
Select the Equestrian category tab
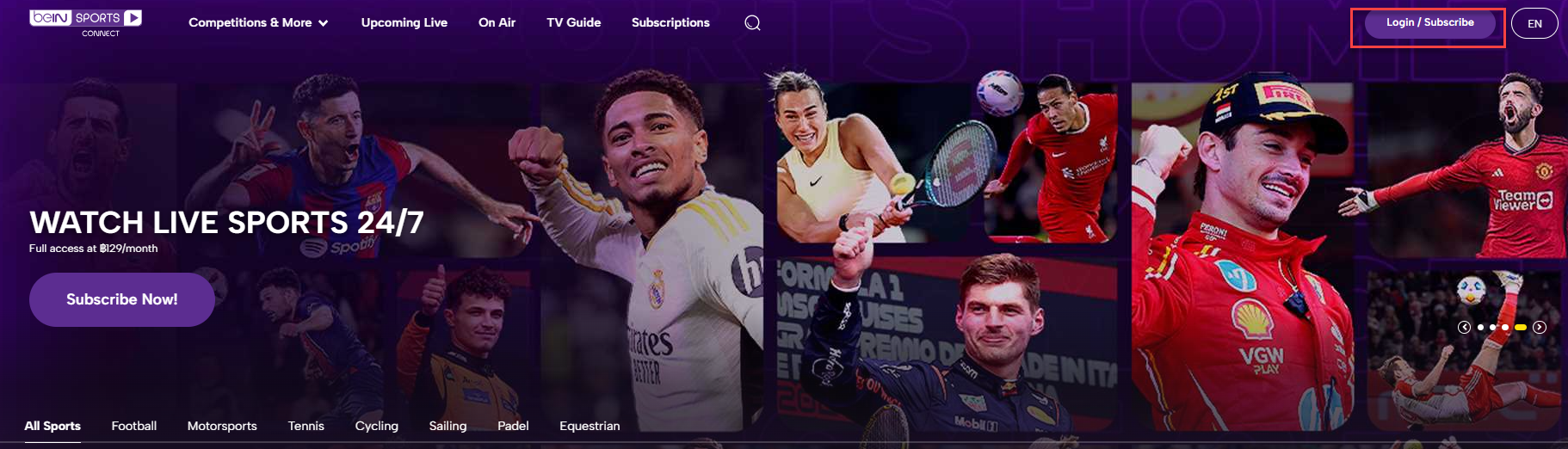click(590, 426)
